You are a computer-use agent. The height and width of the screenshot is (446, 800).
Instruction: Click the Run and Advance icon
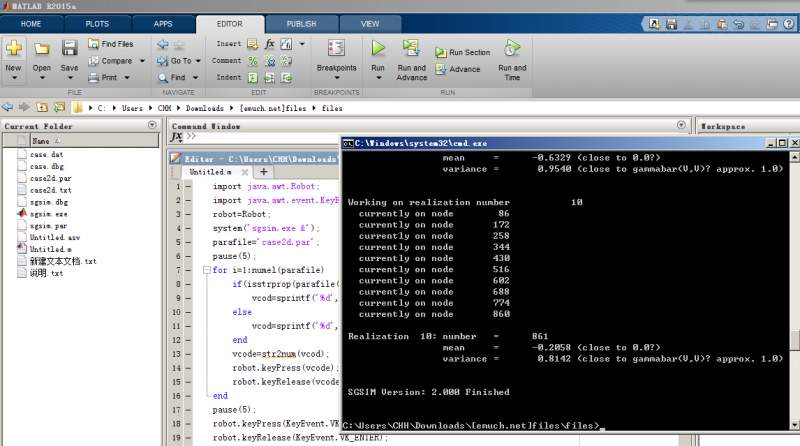pos(411,49)
